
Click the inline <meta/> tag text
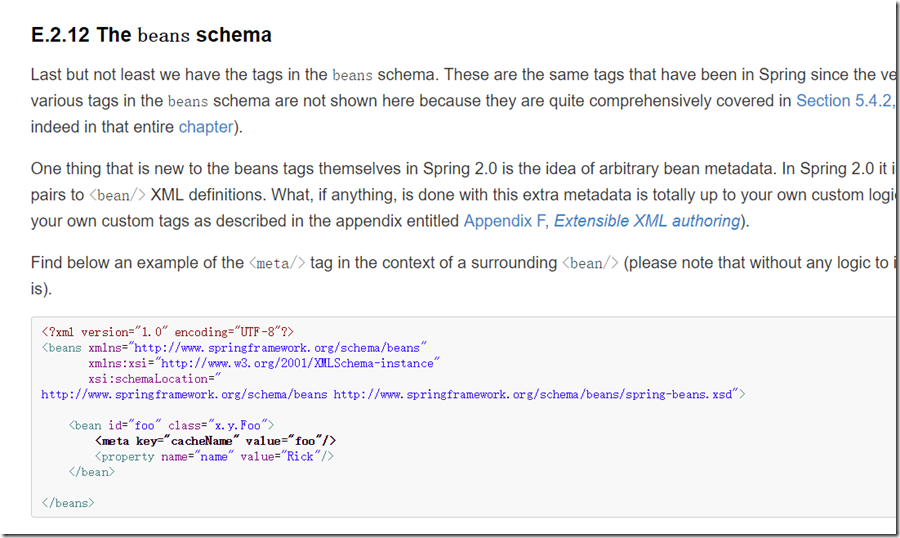click(x=277, y=264)
